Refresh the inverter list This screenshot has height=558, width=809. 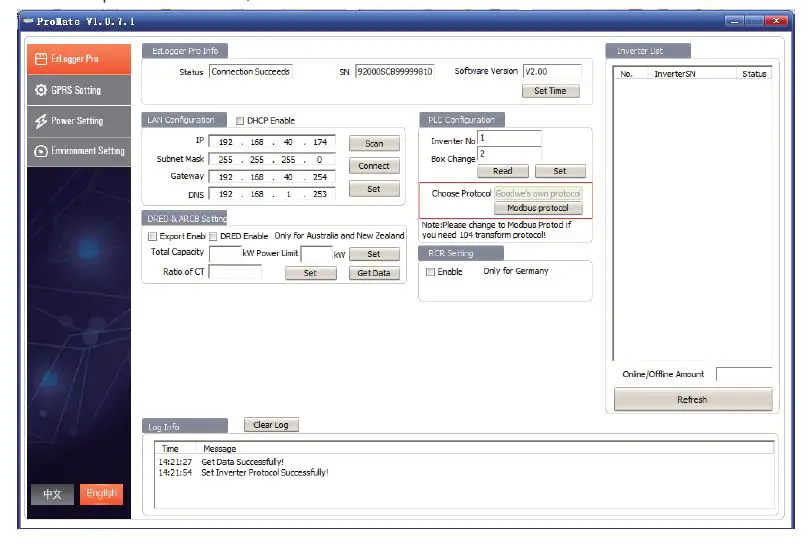point(693,400)
